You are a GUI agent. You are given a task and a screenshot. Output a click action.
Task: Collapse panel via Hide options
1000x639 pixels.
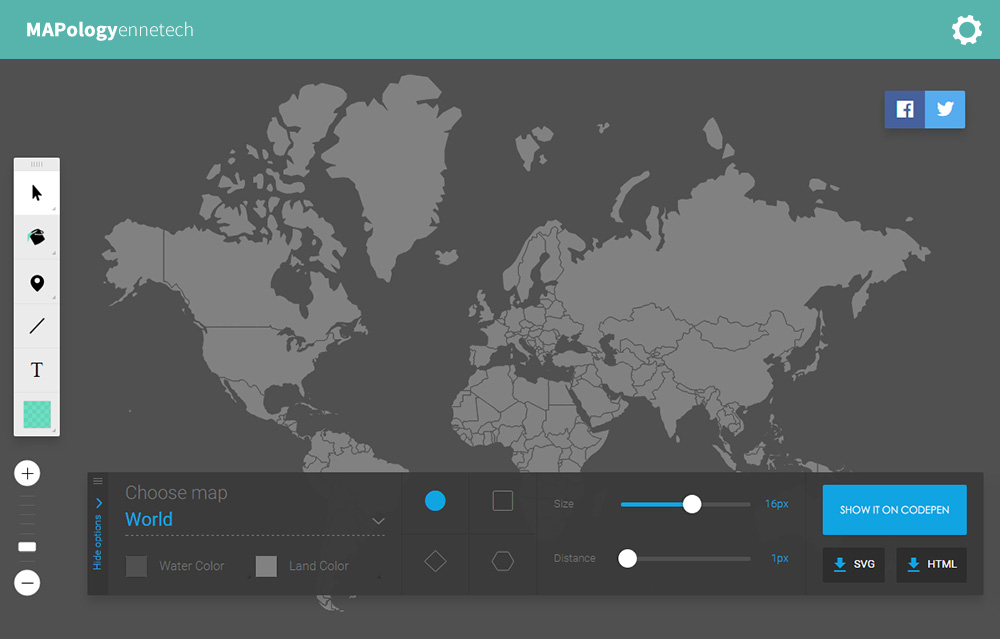pos(98,534)
